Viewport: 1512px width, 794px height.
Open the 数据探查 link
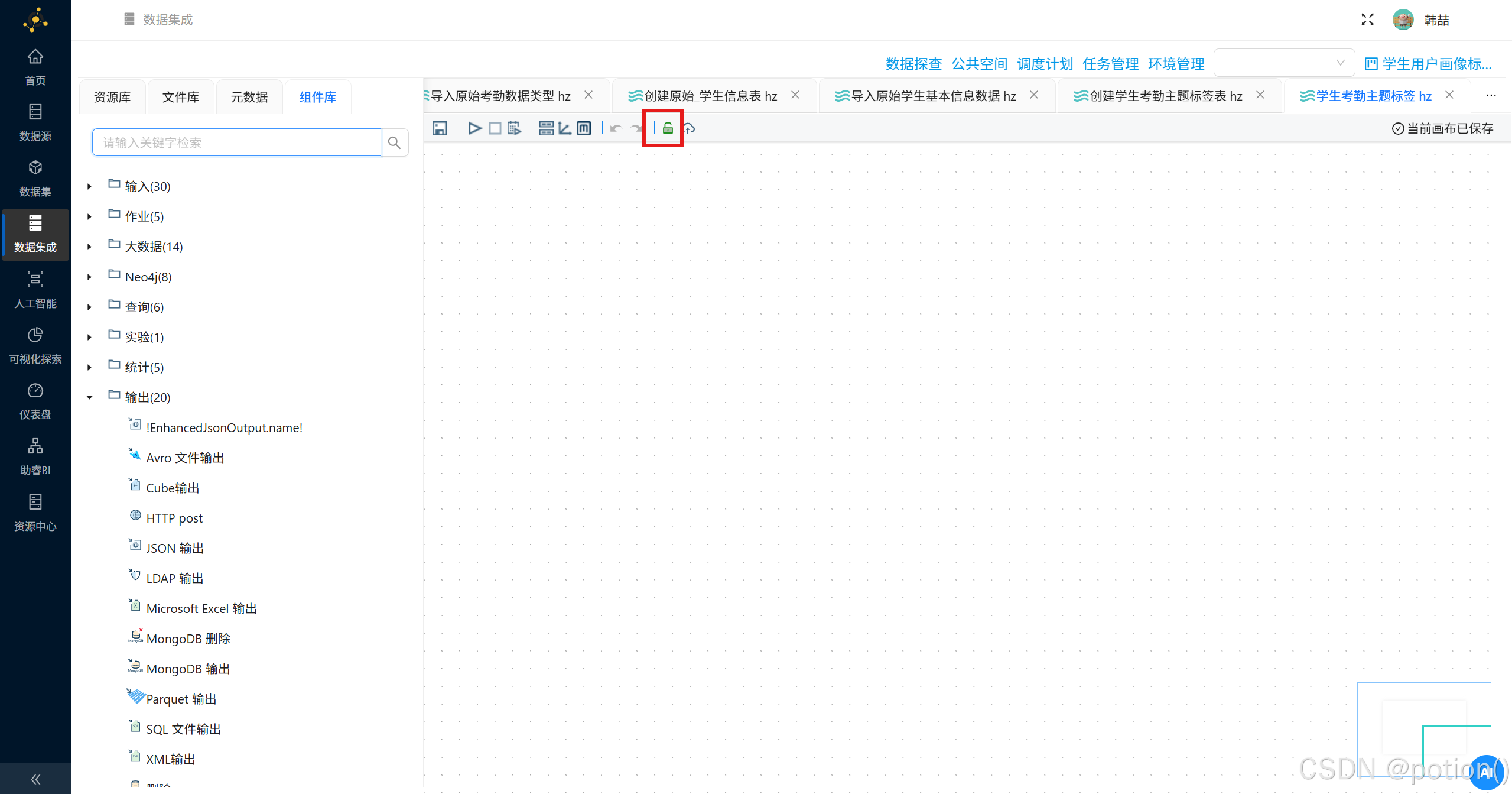click(x=913, y=64)
